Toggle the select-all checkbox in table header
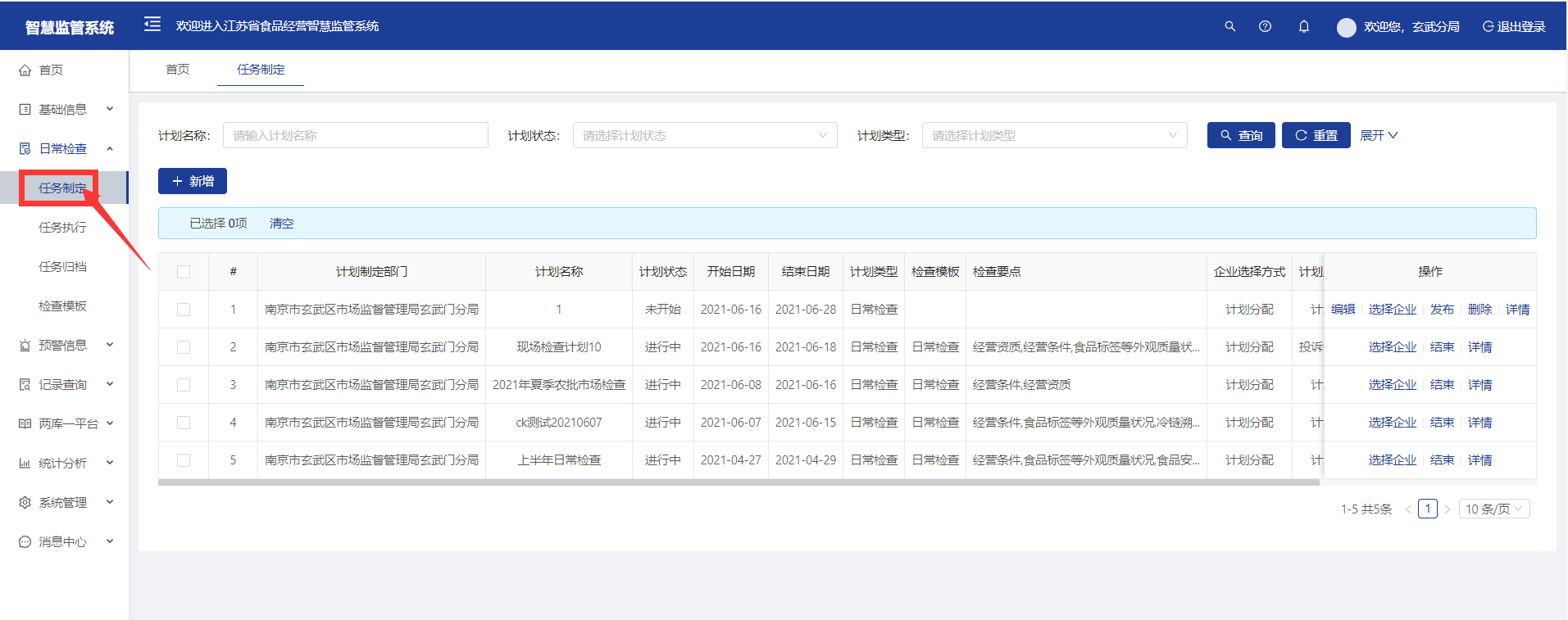 click(x=184, y=272)
